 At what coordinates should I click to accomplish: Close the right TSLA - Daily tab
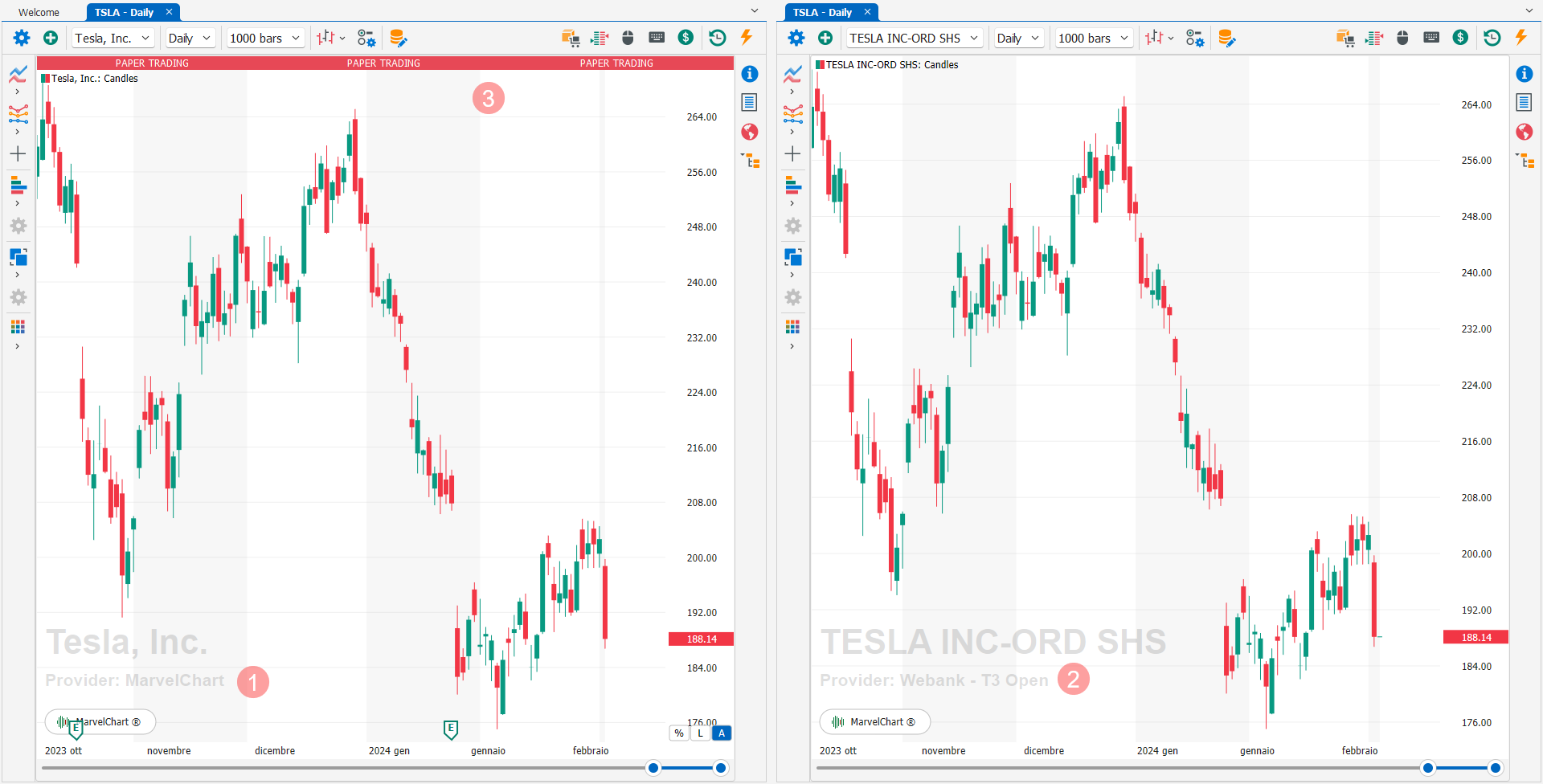(867, 12)
